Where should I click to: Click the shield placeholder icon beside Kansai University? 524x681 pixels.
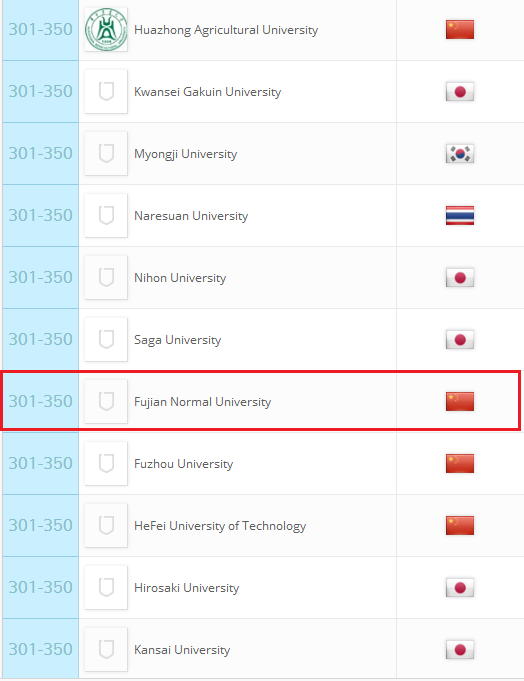(106, 649)
